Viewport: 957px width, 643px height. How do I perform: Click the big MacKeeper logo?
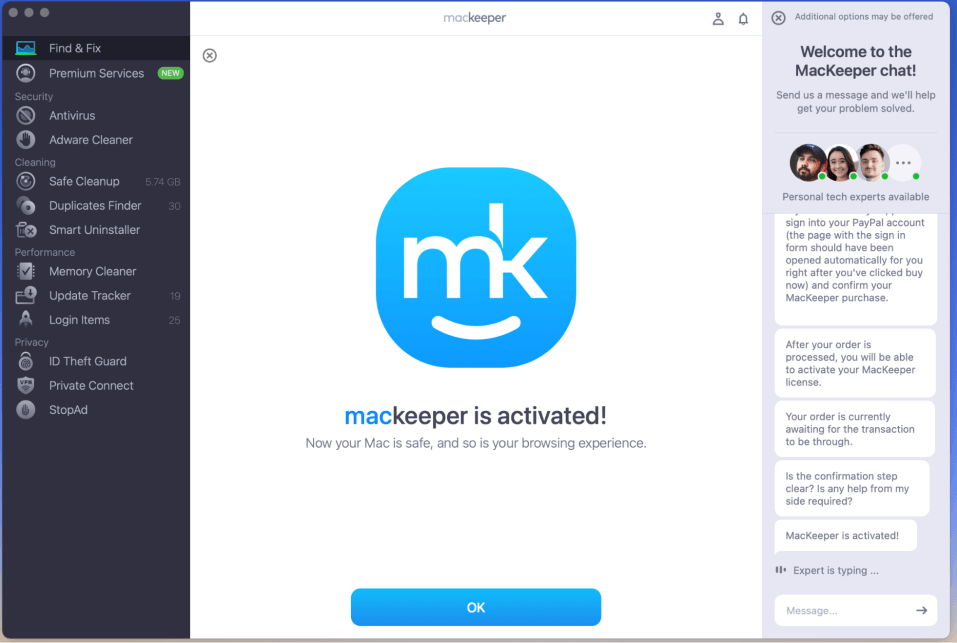point(476,267)
